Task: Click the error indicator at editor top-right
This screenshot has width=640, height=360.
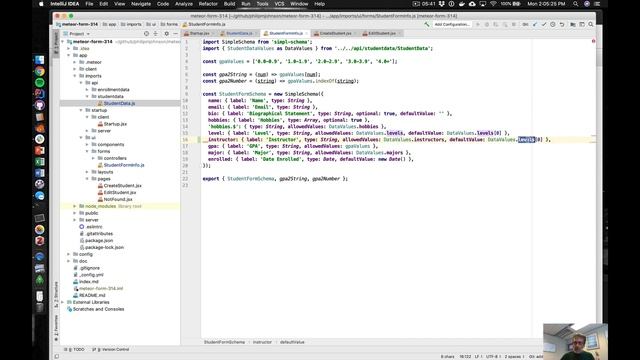Action: click(593, 41)
